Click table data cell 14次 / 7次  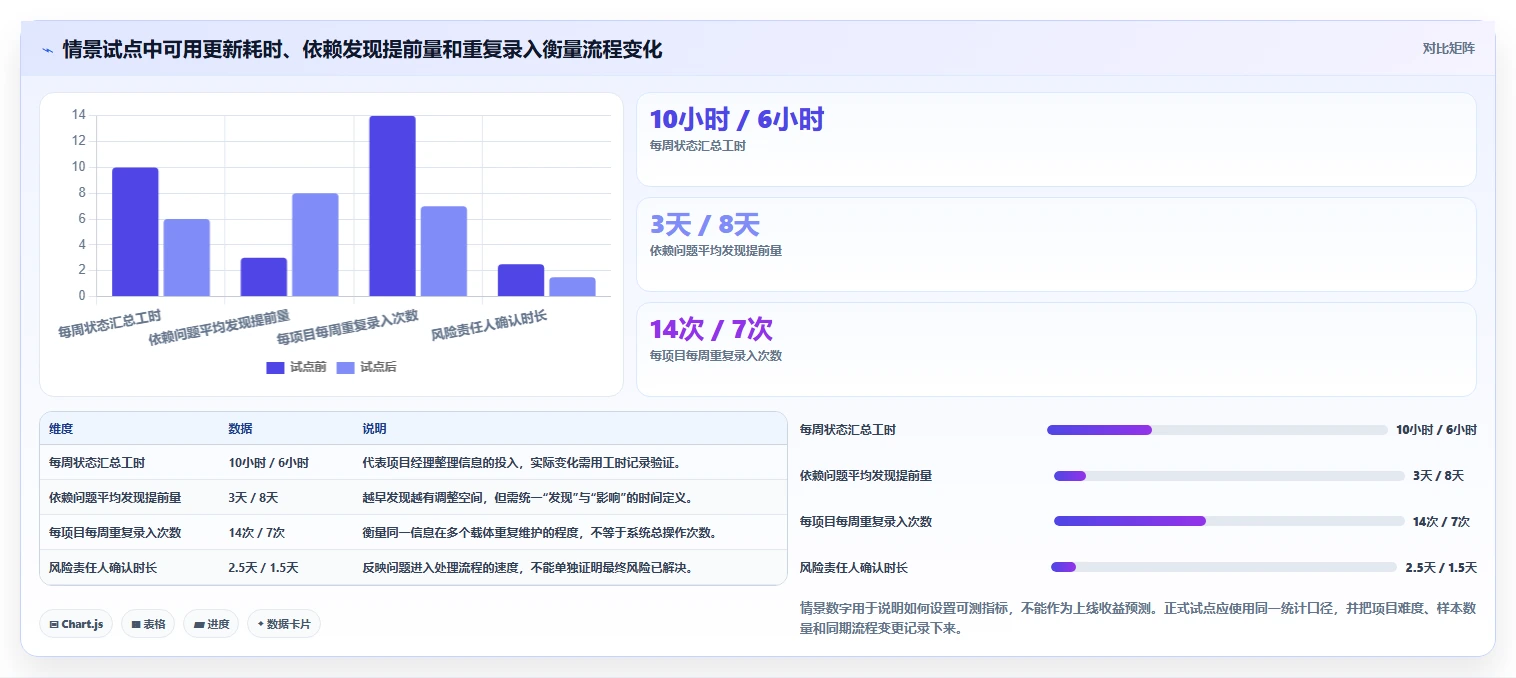(257, 532)
